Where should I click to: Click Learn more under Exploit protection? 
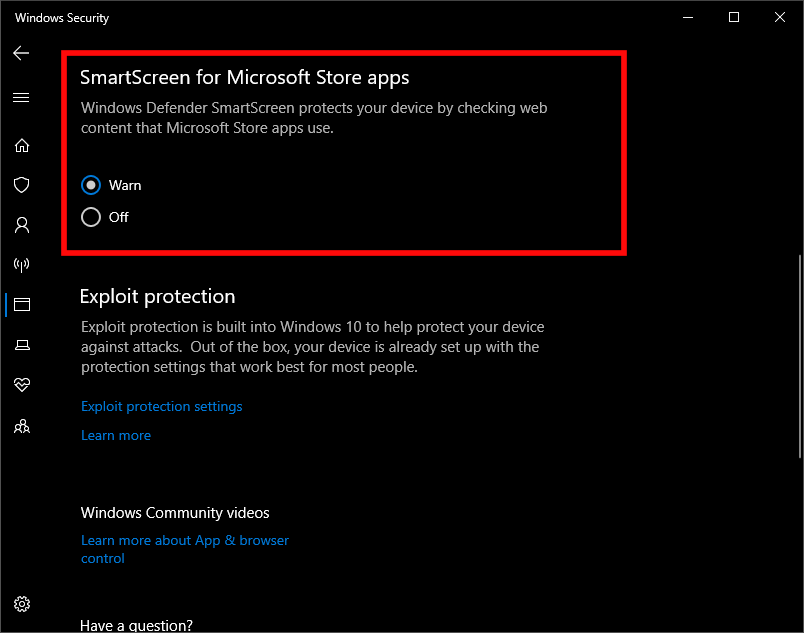(116, 435)
